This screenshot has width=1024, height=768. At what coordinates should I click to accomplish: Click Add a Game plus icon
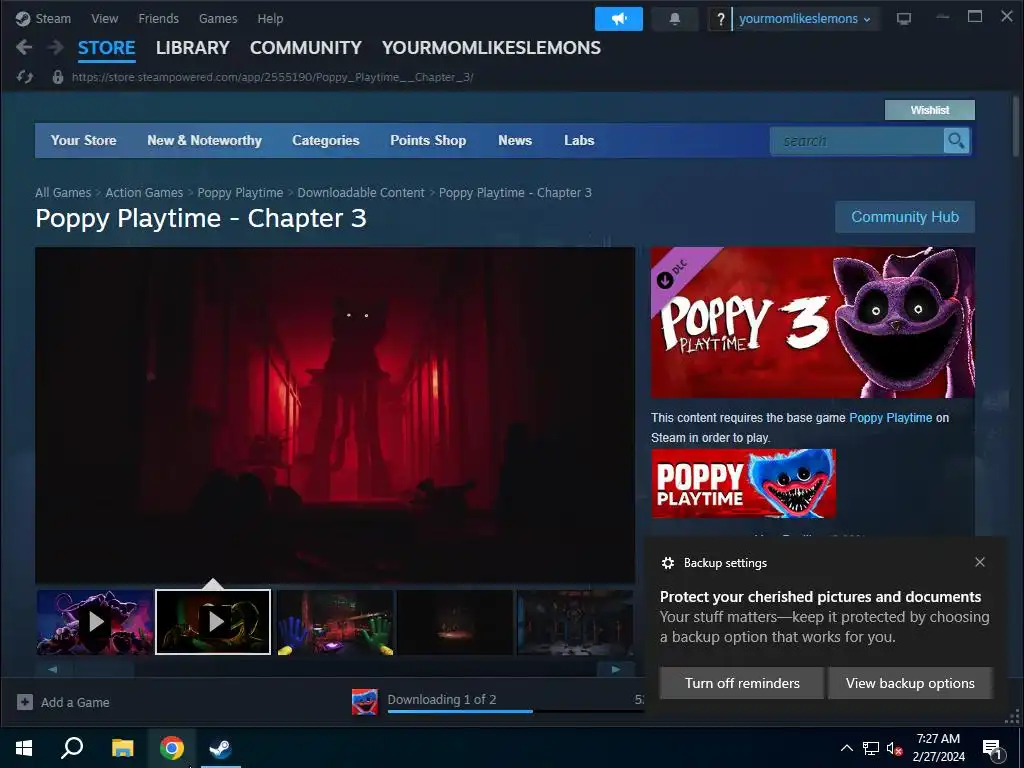25,702
